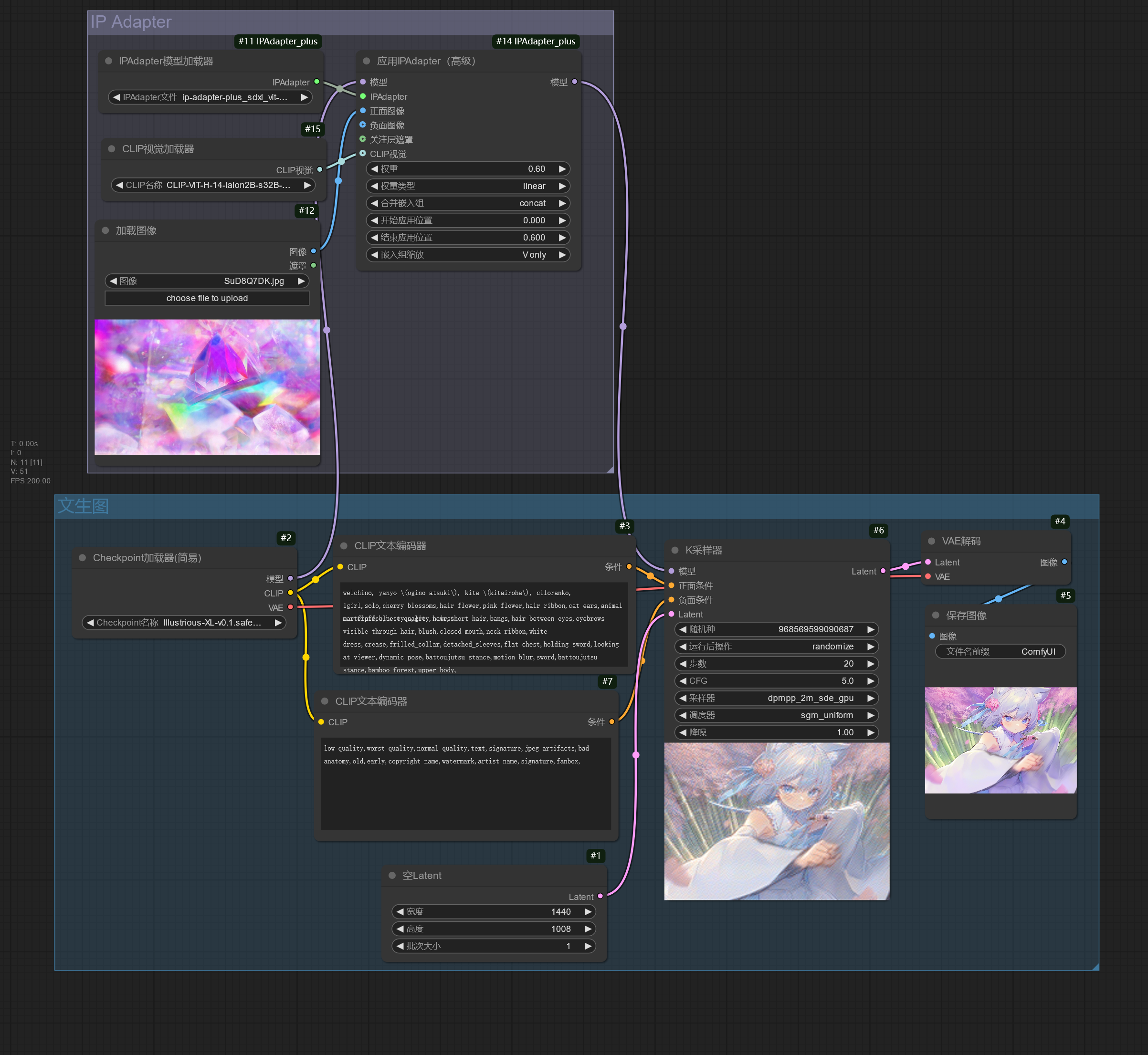Viewport: 1148px width, 1055px height.
Task: Collapse the CLIP视觉加载器 node via its dot
Action: pos(111,148)
